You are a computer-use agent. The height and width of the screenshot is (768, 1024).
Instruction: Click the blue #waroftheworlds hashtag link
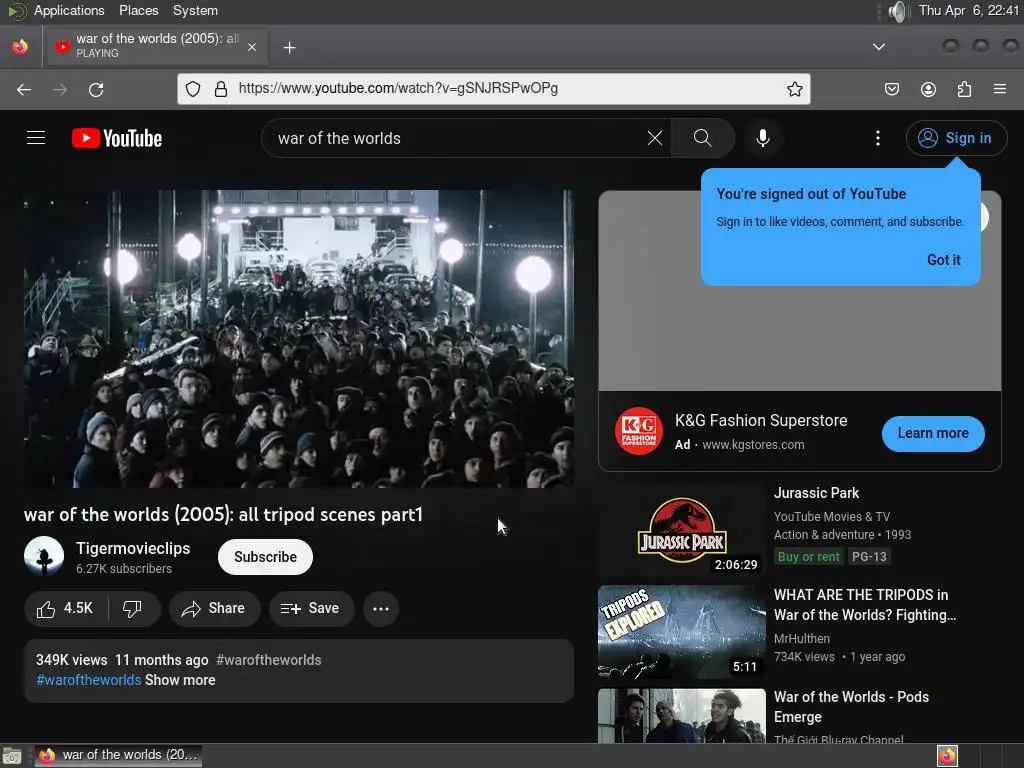click(x=89, y=680)
